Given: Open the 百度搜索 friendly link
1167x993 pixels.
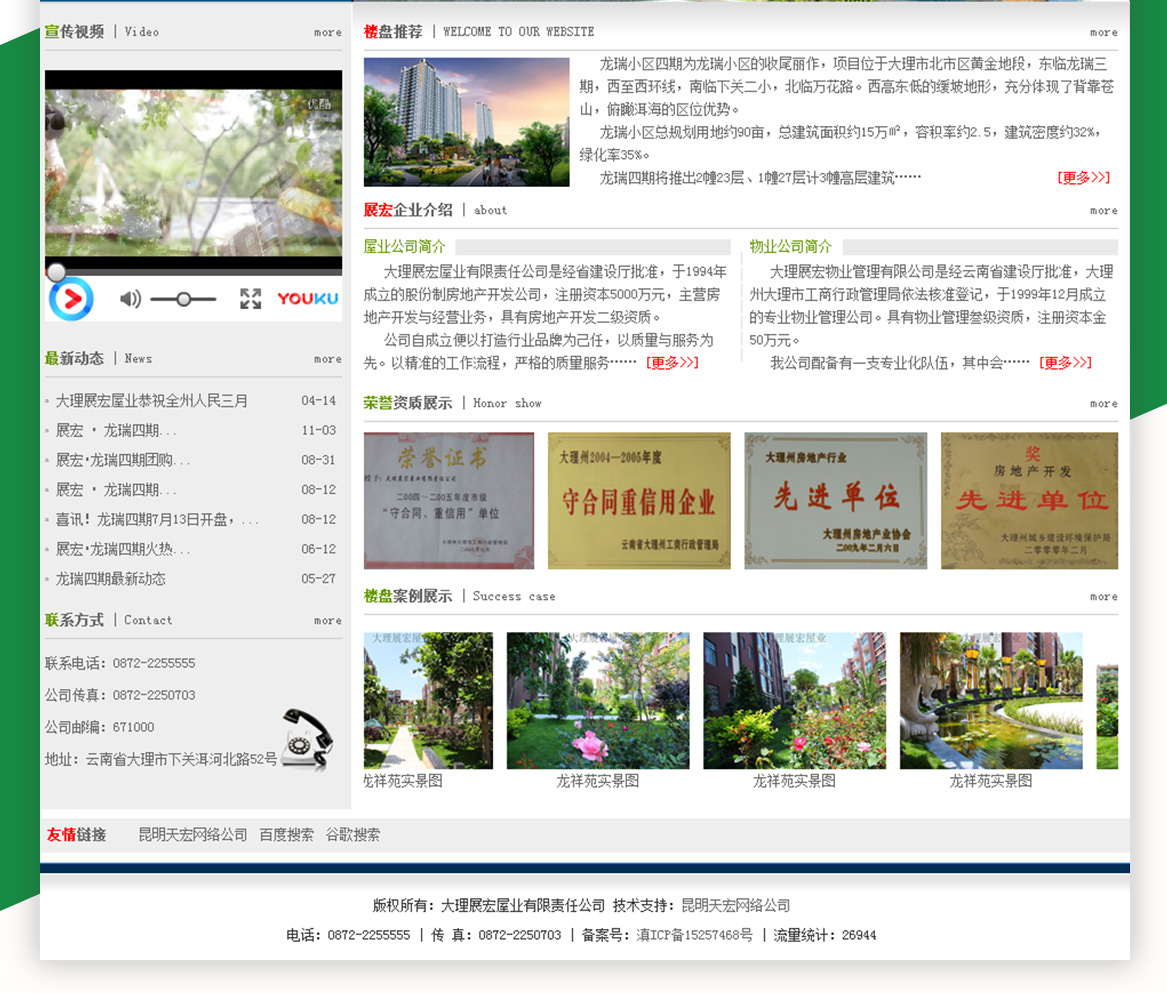Looking at the screenshot, I should click(x=286, y=835).
